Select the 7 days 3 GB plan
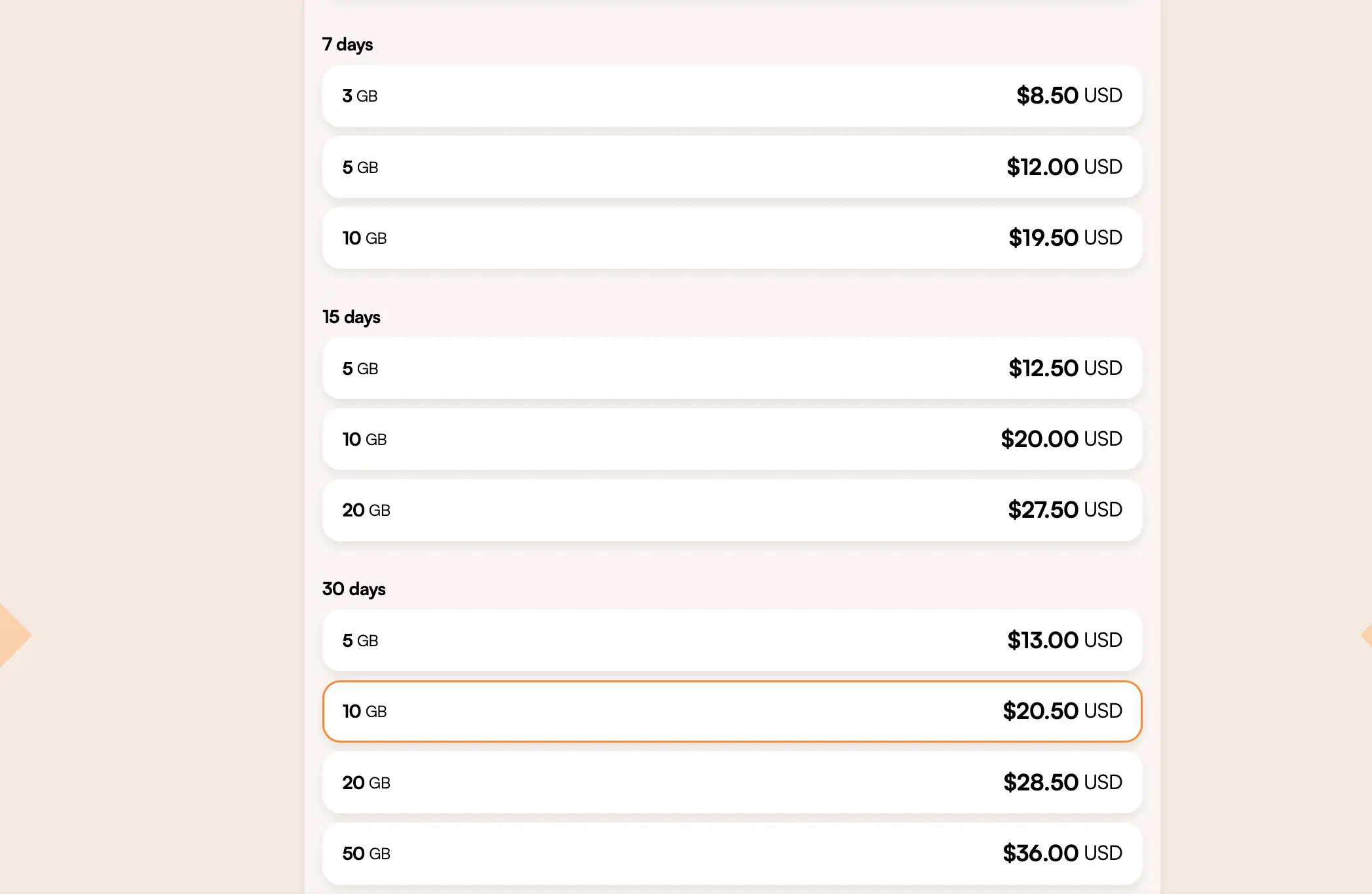Image resolution: width=1372 pixels, height=894 pixels. pos(732,96)
